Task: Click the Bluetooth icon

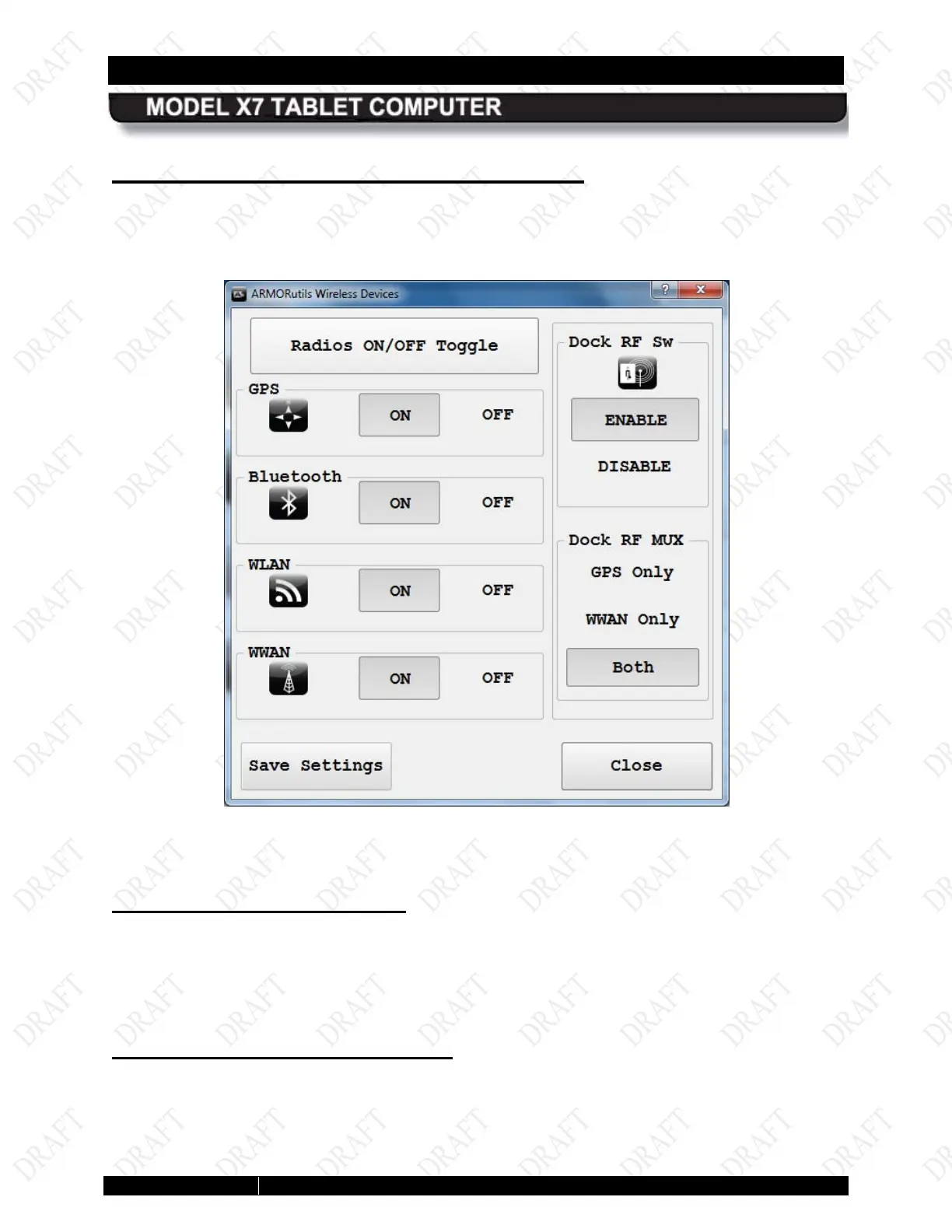Action: coord(289,503)
